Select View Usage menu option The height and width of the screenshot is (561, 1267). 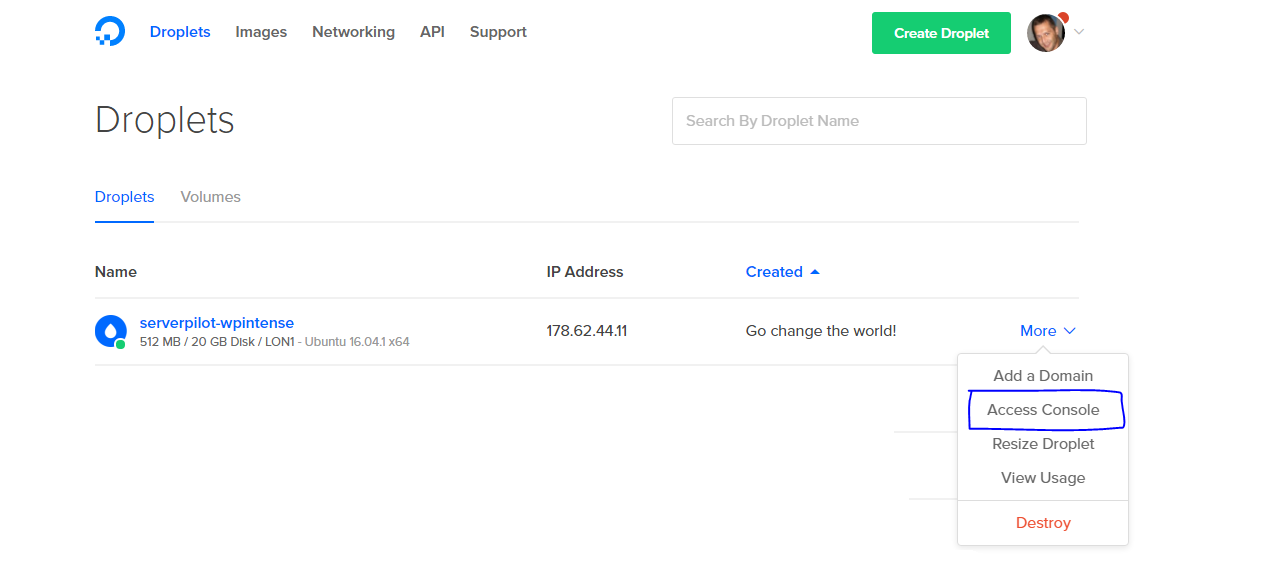(x=1043, y=478)
